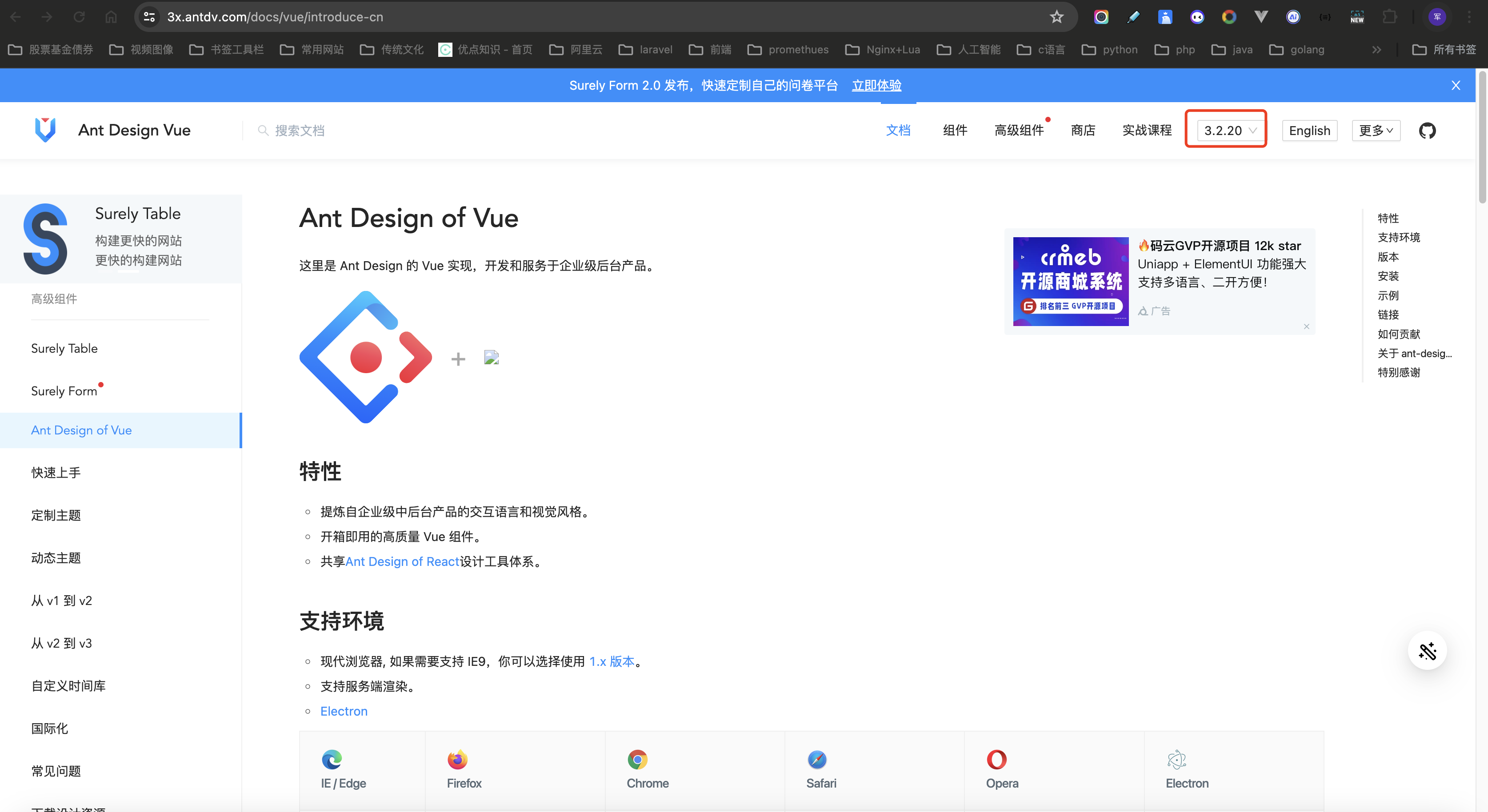Open the 前端 bookmark folder
The width and height of the screenshot is (1488, 812).
tap(710, 50)
